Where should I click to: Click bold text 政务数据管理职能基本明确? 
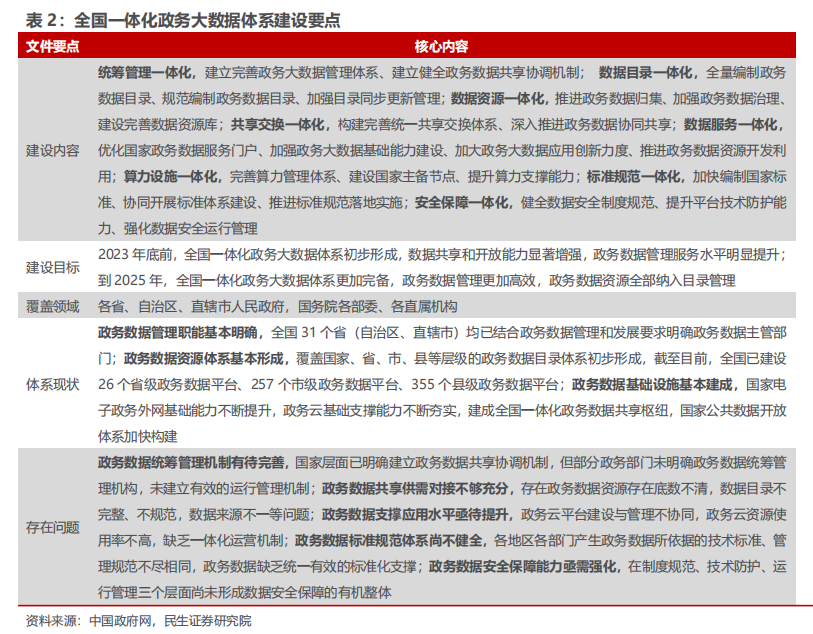(178, 332)
